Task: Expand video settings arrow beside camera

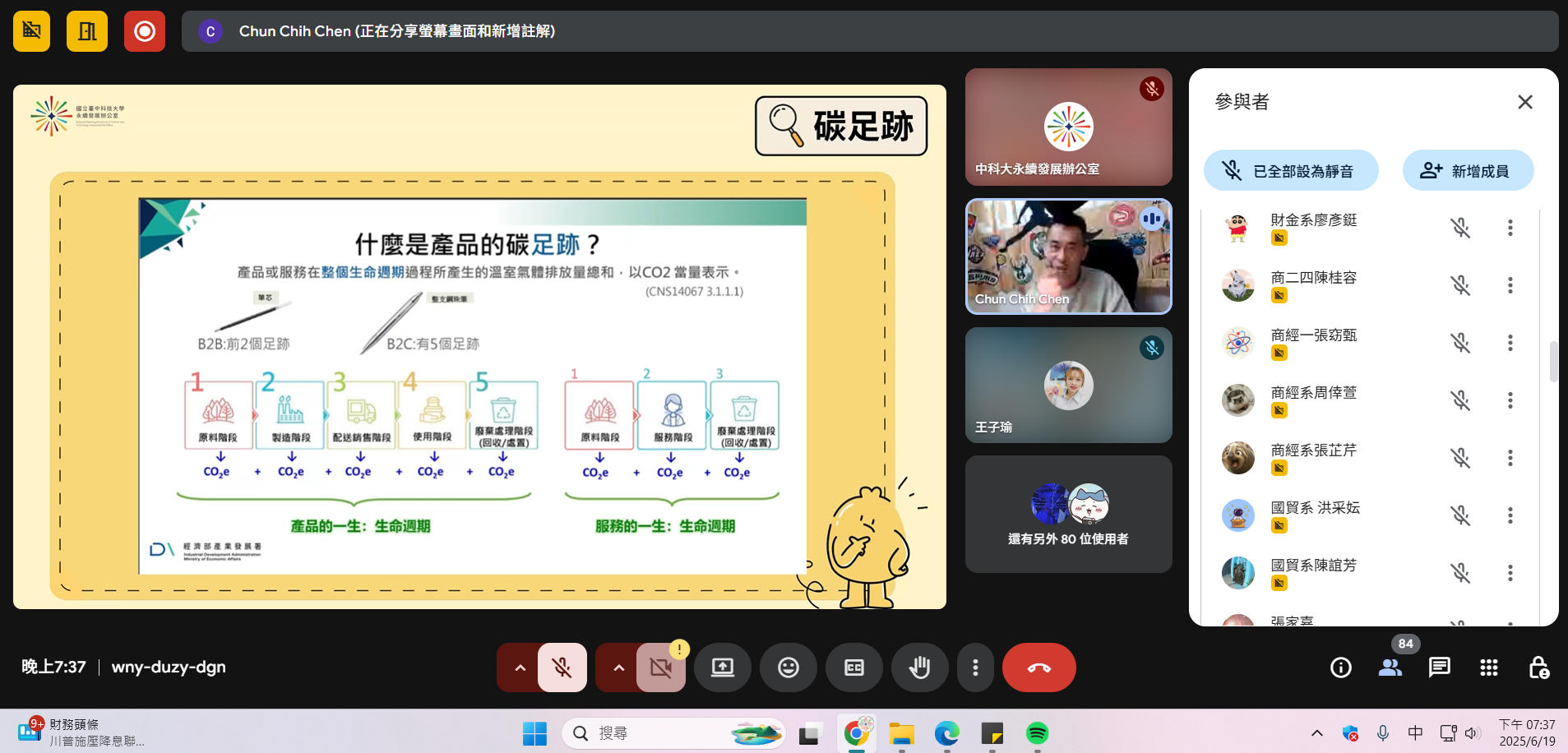Action: click(618, 668)
